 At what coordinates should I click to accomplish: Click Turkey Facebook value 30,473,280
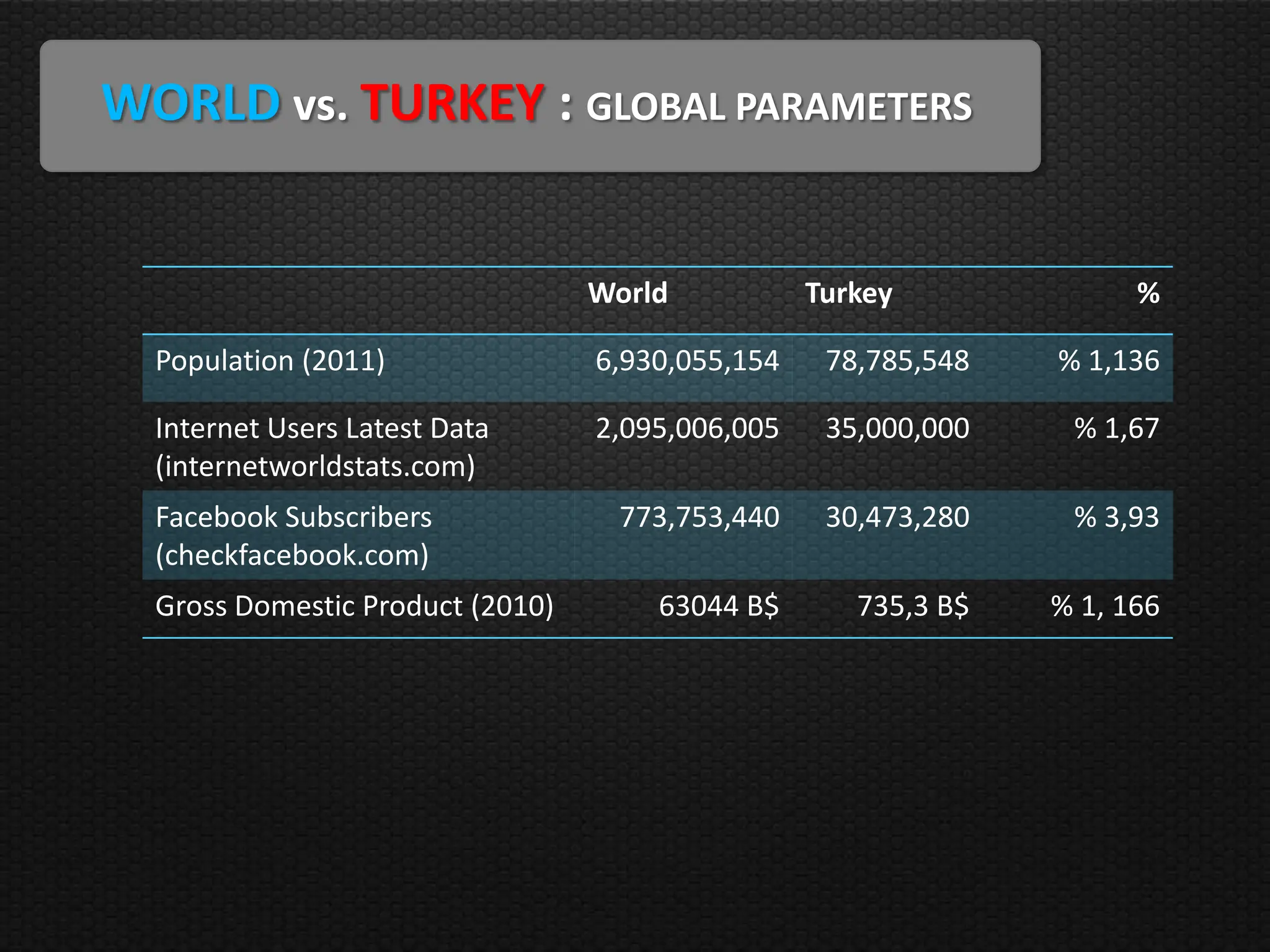(x=897, y=517)
